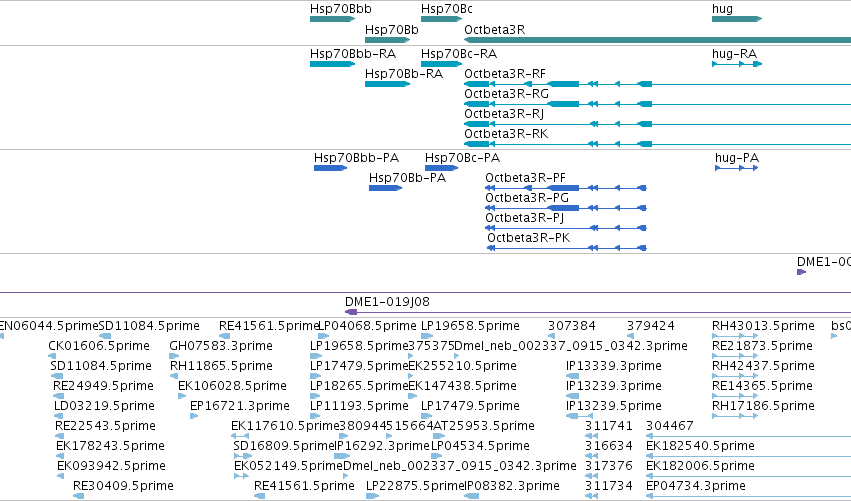Viewport: 851px width, 501px height.
Task: Select the EK052149.5prime label
Action: (x=288, y=466)
